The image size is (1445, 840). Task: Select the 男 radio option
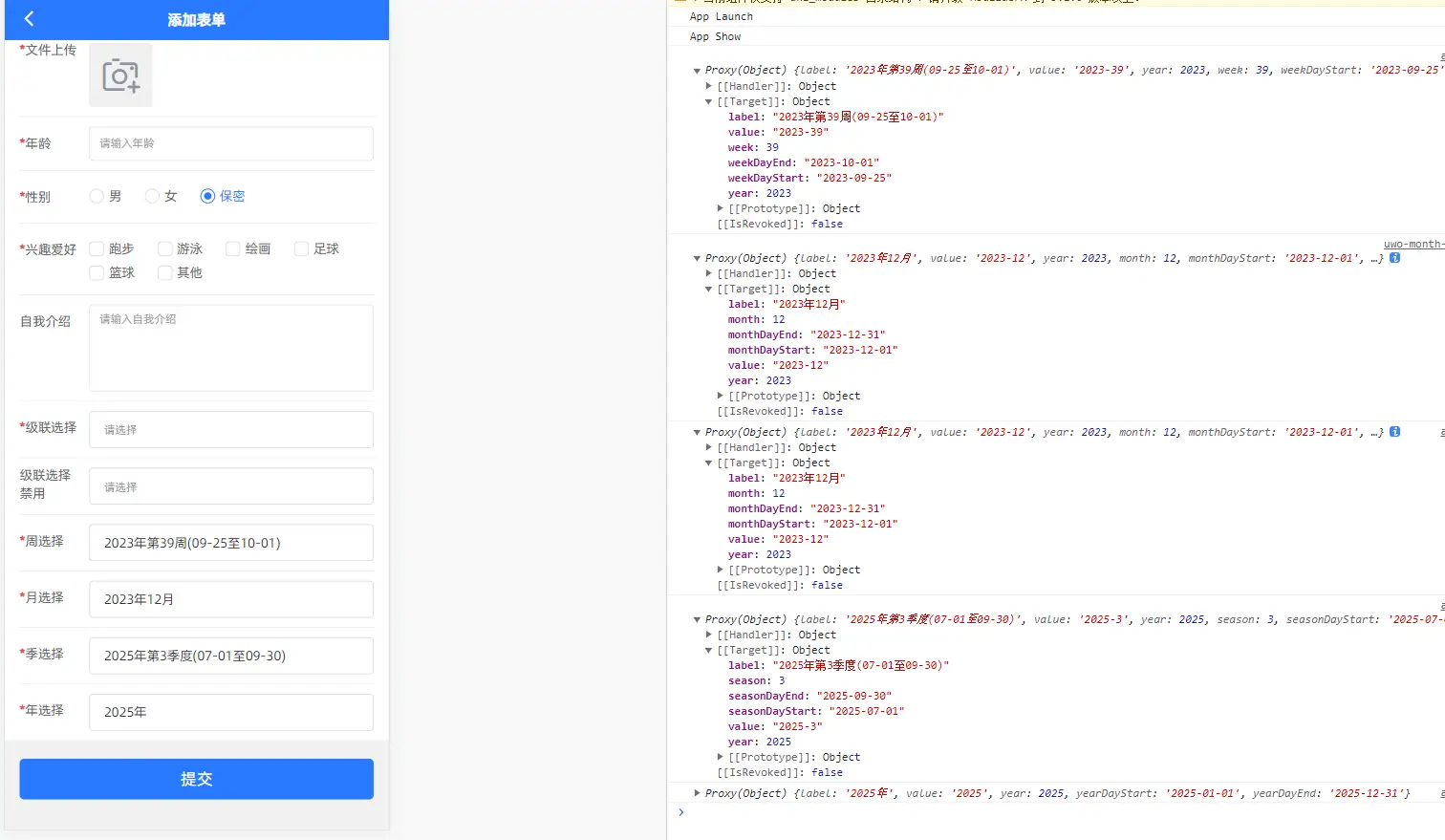point(97,196)
